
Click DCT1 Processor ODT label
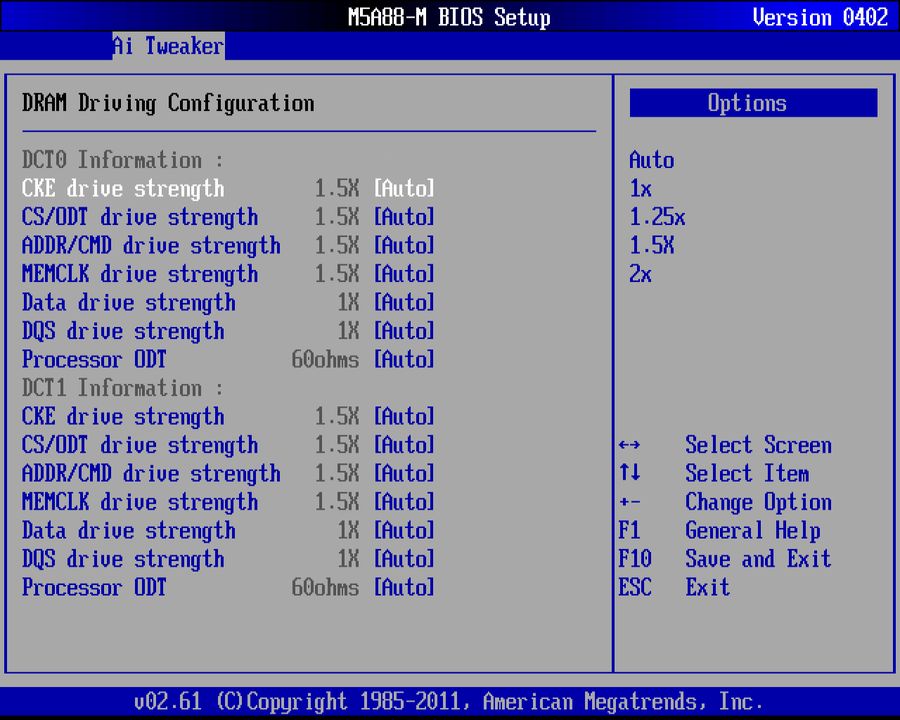click(94, 587)
